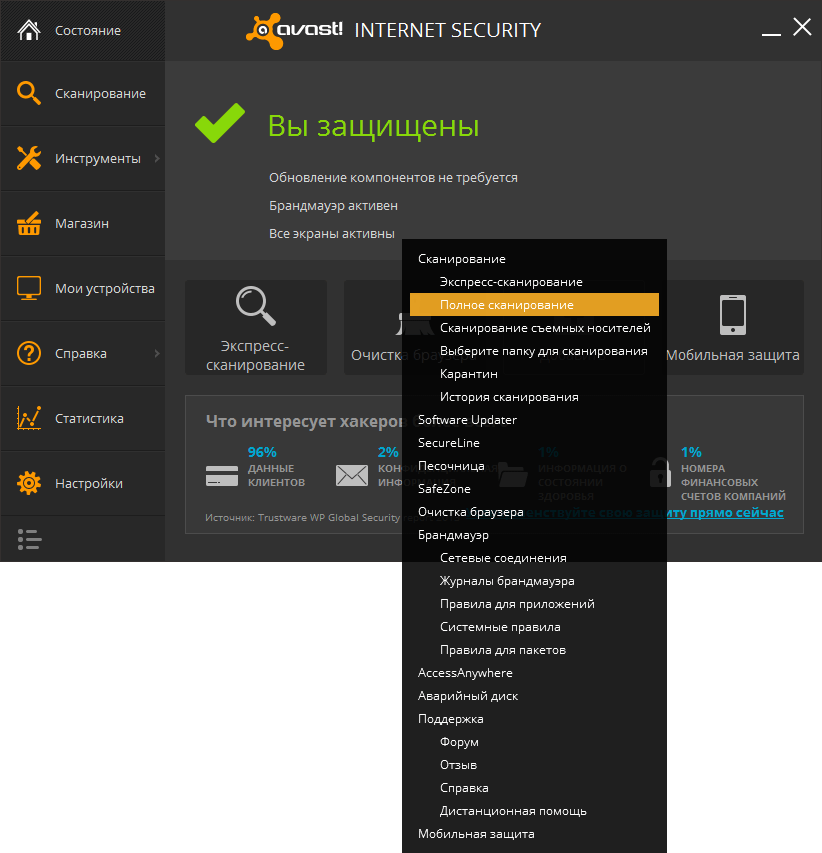Click 'Обновление компонентов не требуется' text

393,178
